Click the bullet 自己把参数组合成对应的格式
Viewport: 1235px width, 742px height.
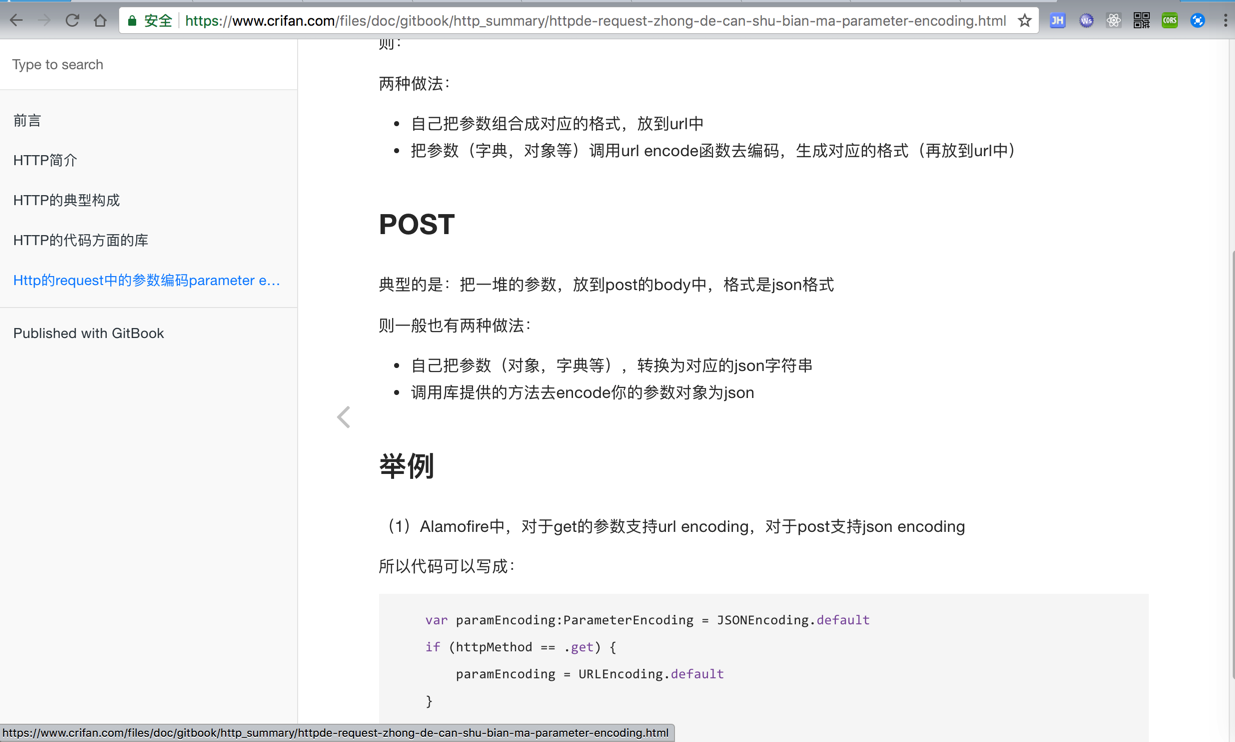557,123
